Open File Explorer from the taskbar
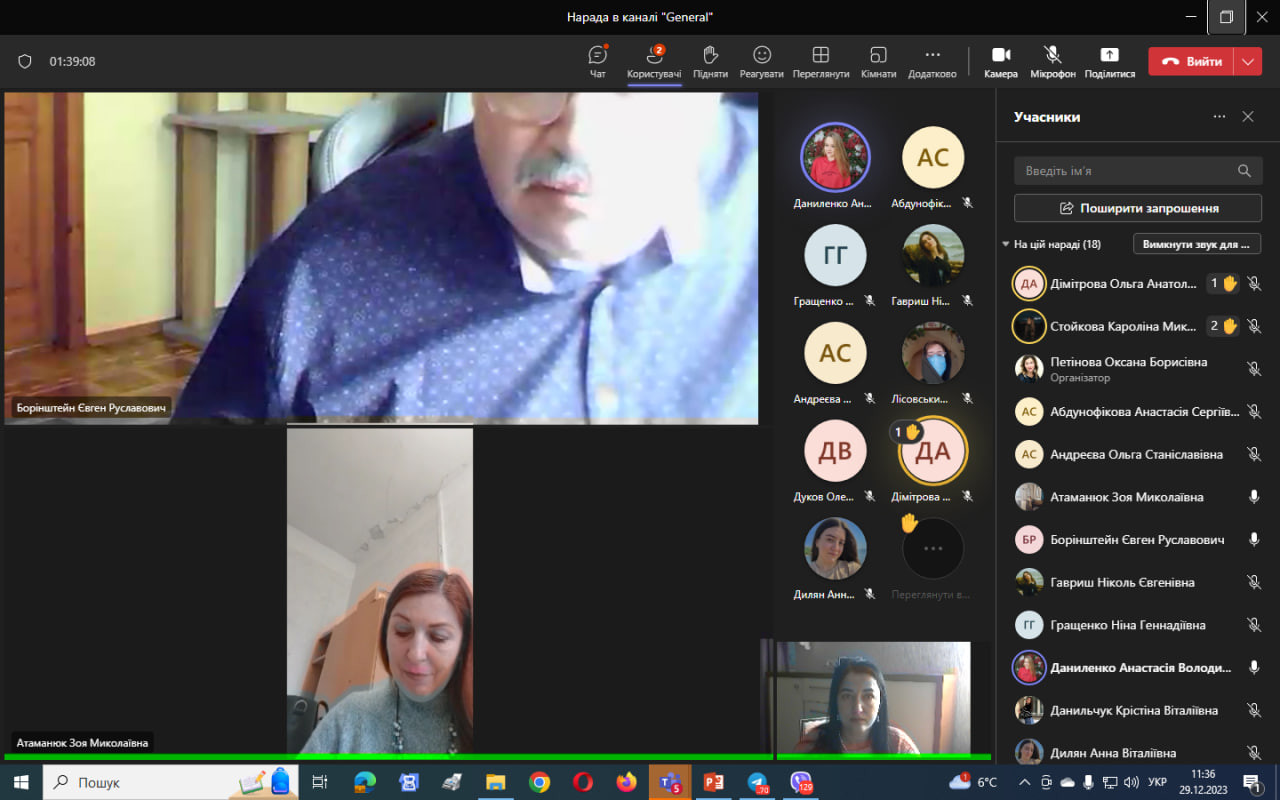The image size is (1280, 800). pyautogui.click(x=495, y=782)
